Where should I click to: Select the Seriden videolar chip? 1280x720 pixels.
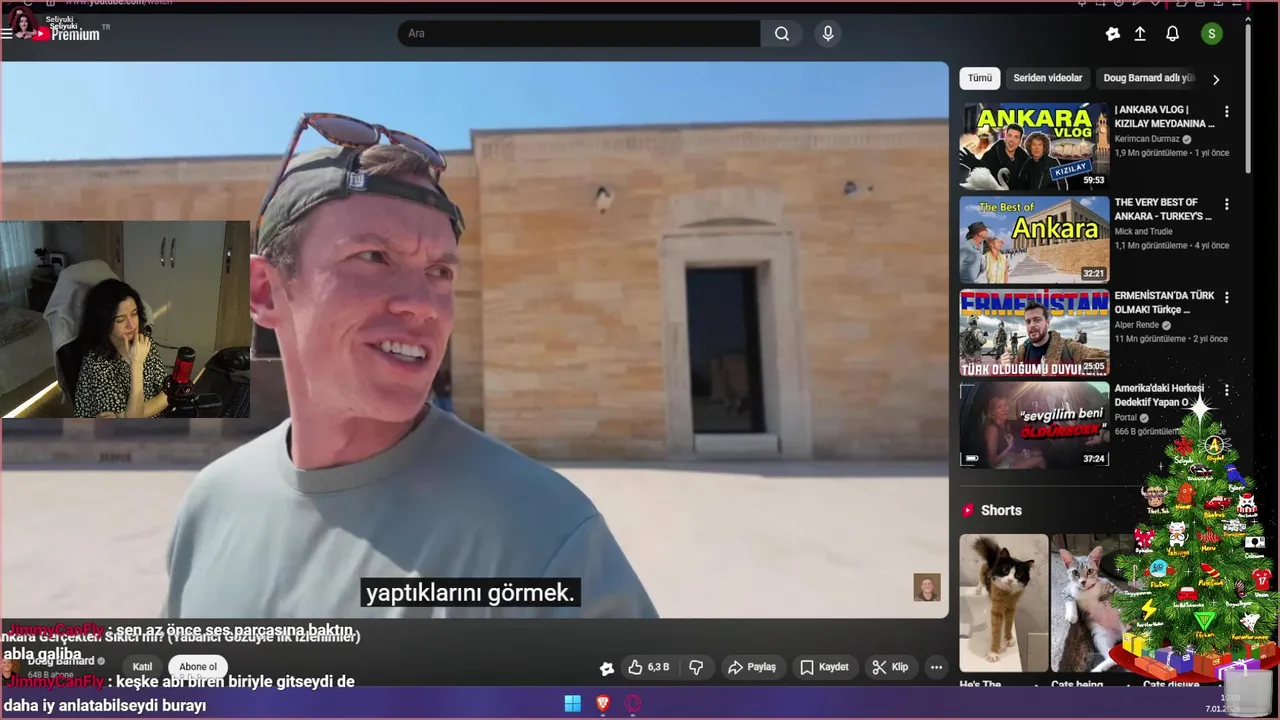[1048, 78]
